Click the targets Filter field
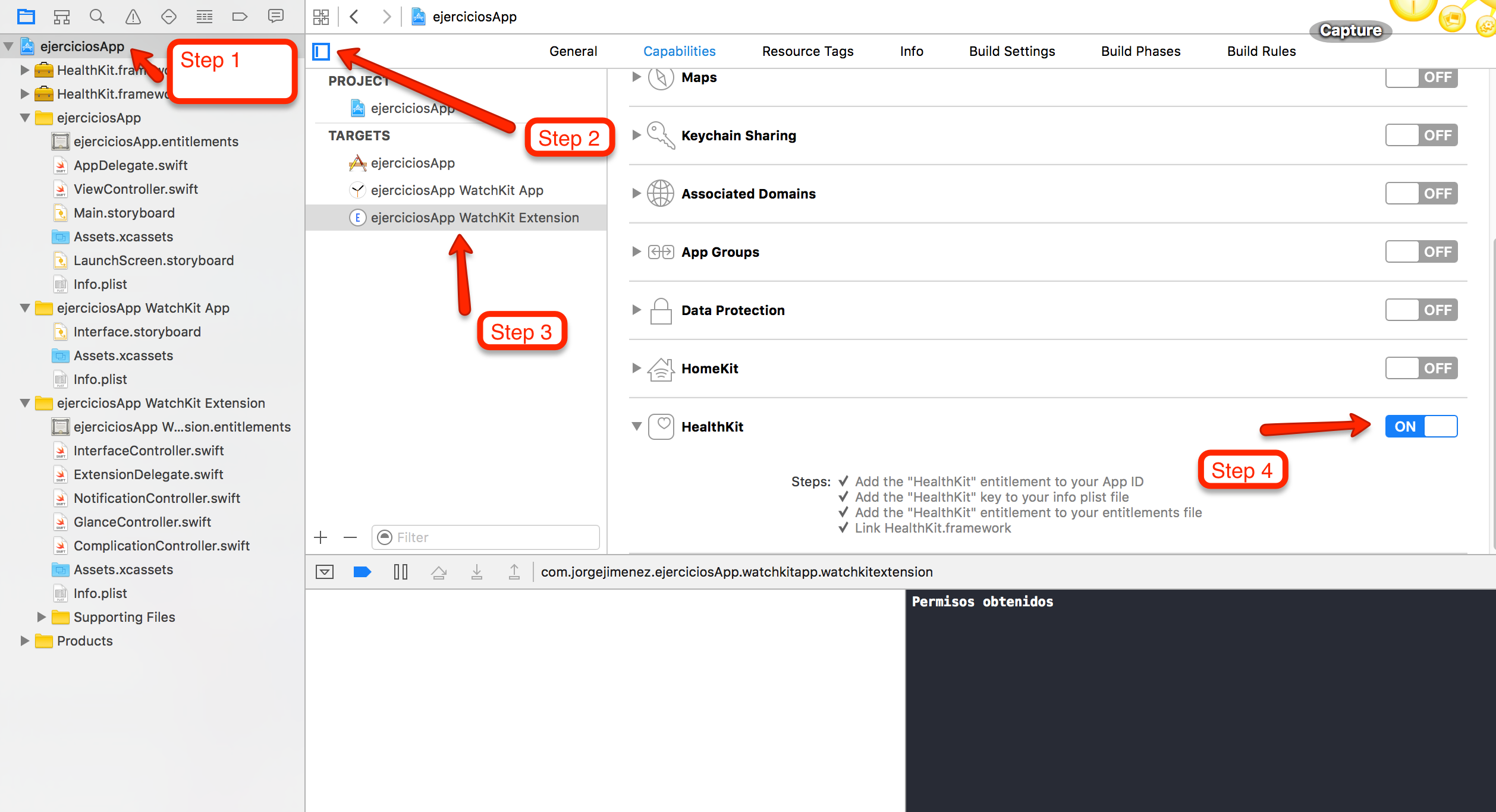This screenshot has width=1496, height=812. point(494,537)
